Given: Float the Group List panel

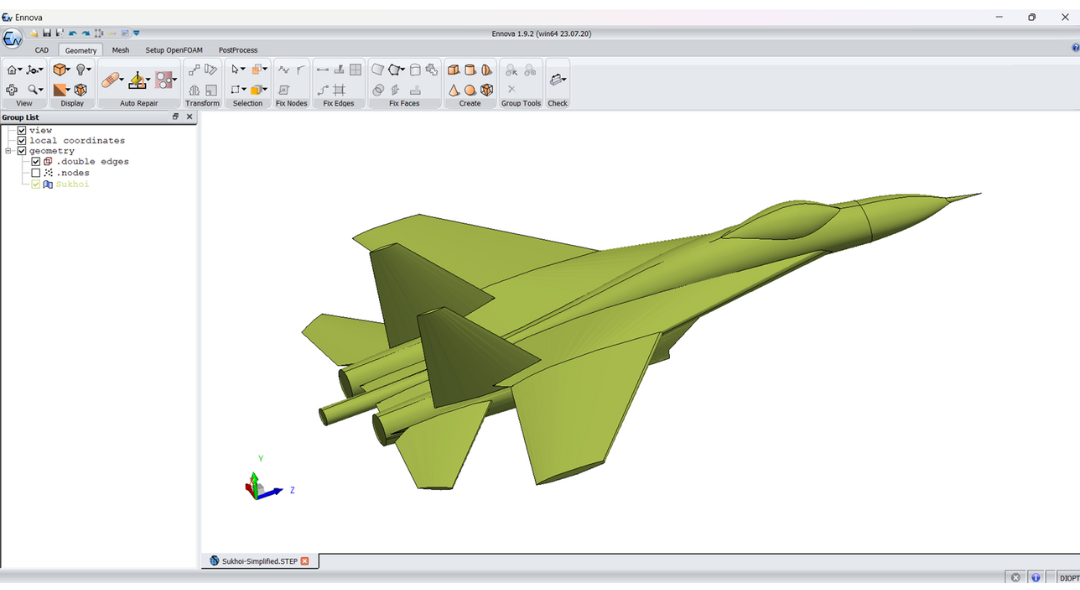Looking at the screenshot, I should 176,117.
